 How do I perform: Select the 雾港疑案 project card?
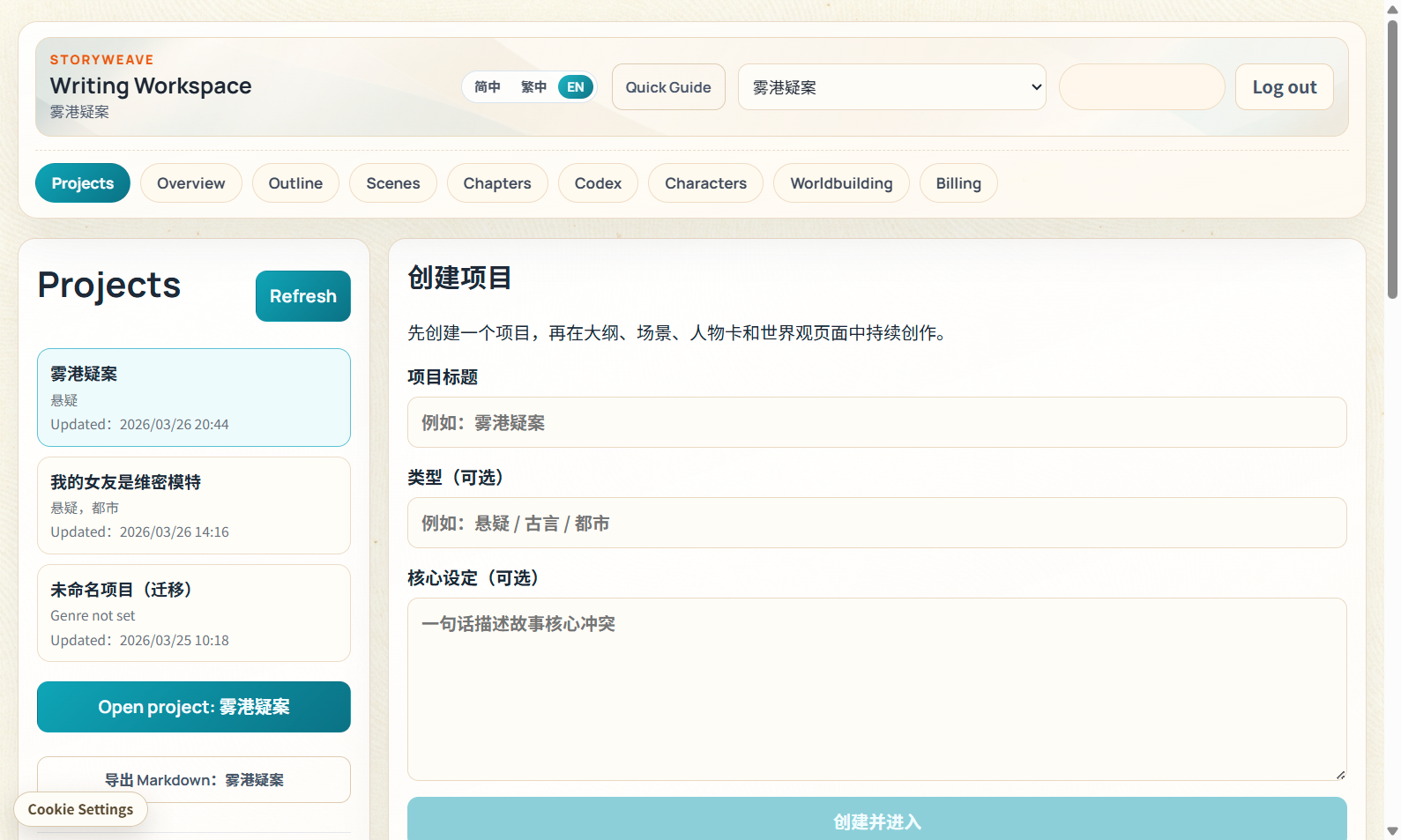pyautogui.click(x=194, y=398)
